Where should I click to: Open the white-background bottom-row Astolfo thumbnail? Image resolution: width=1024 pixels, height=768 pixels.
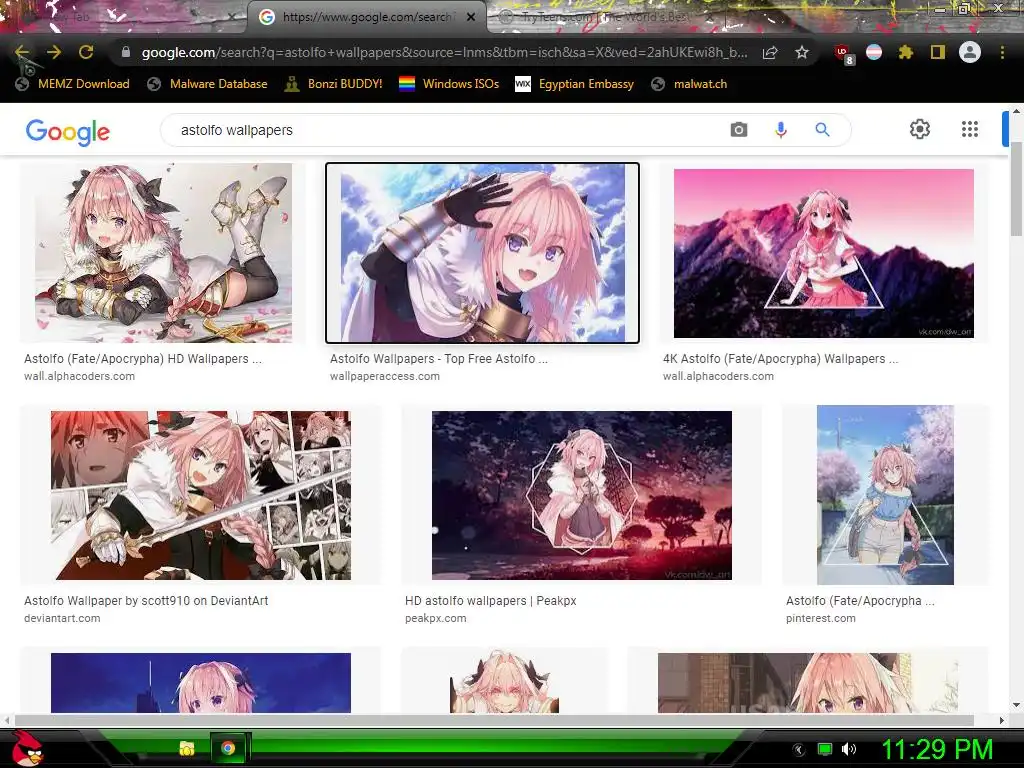tap(504, 681)
